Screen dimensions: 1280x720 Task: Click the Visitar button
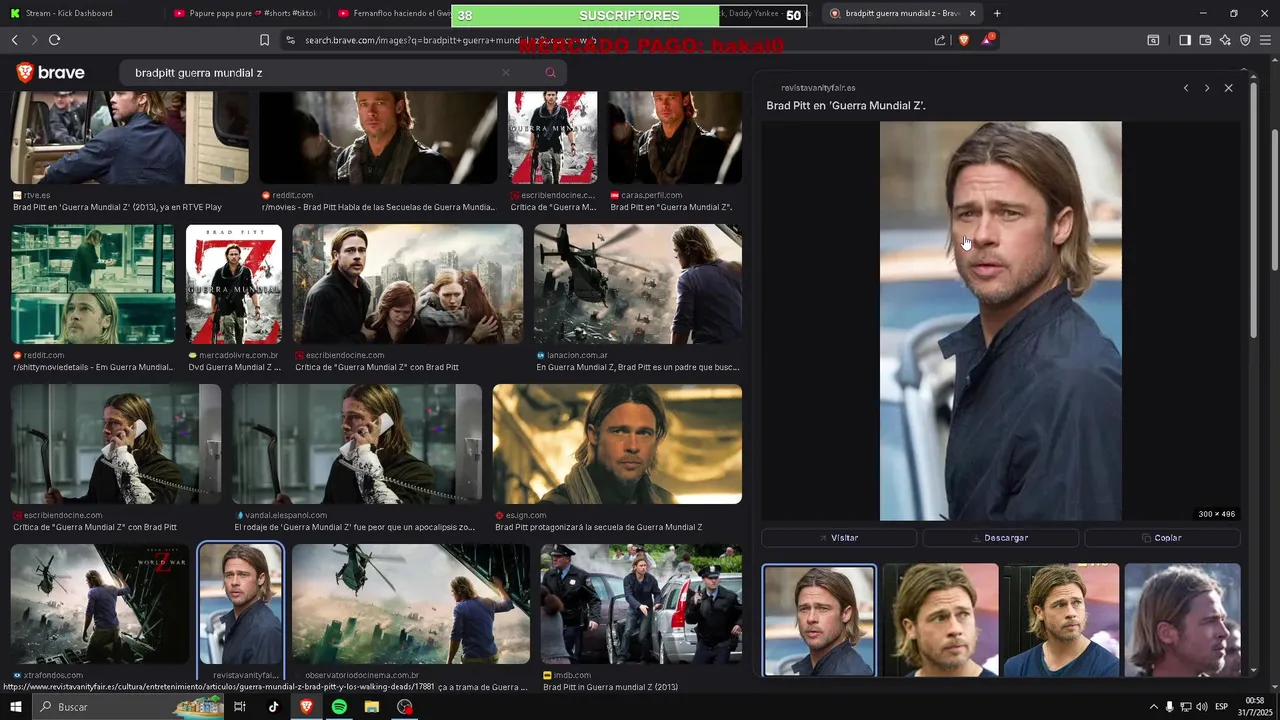click(x=839, y=538)
